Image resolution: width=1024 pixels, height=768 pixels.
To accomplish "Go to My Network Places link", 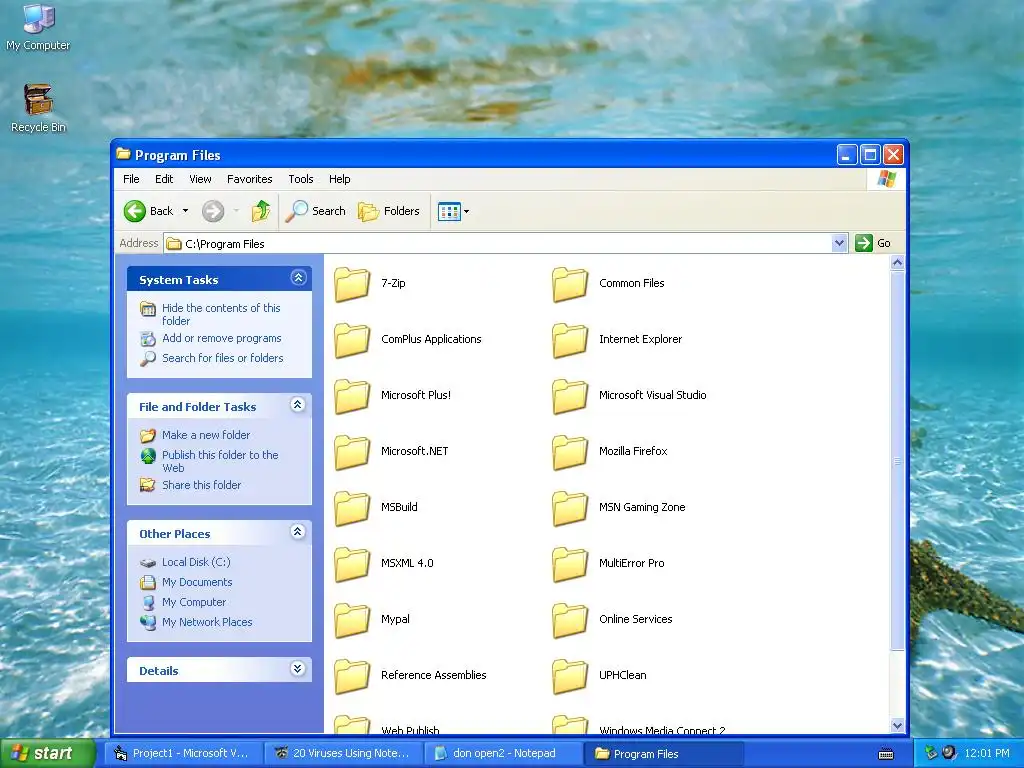I will [x=207, y=622].
